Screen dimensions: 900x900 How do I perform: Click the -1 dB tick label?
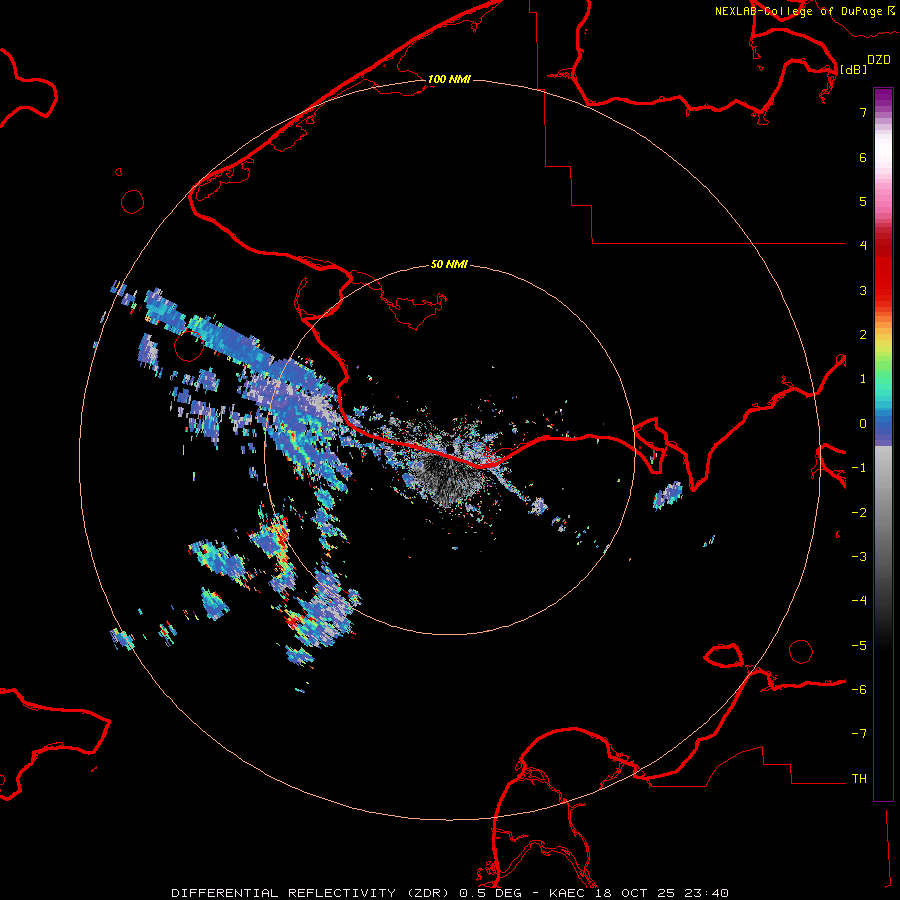point(859,468)
